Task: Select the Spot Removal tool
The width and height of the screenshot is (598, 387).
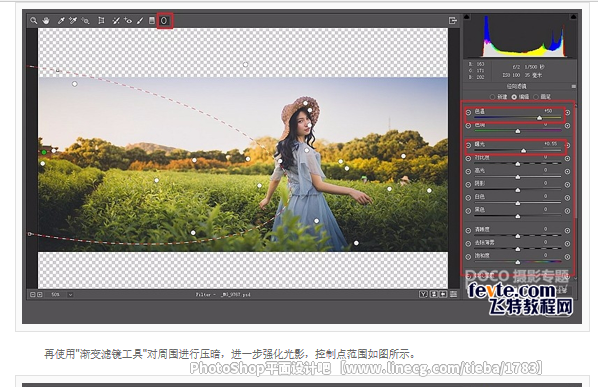Action: click(x=116, y=21)
